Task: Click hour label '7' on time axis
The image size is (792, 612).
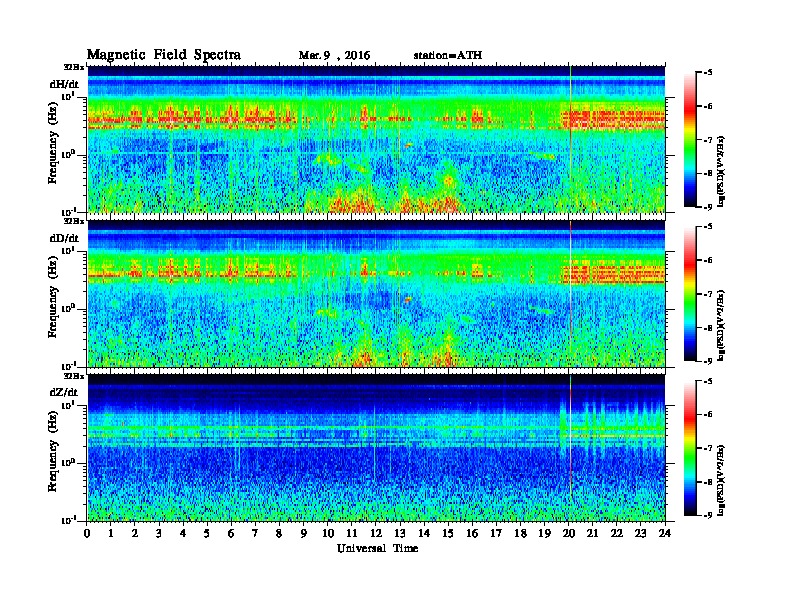Action: tap(255, 534)
